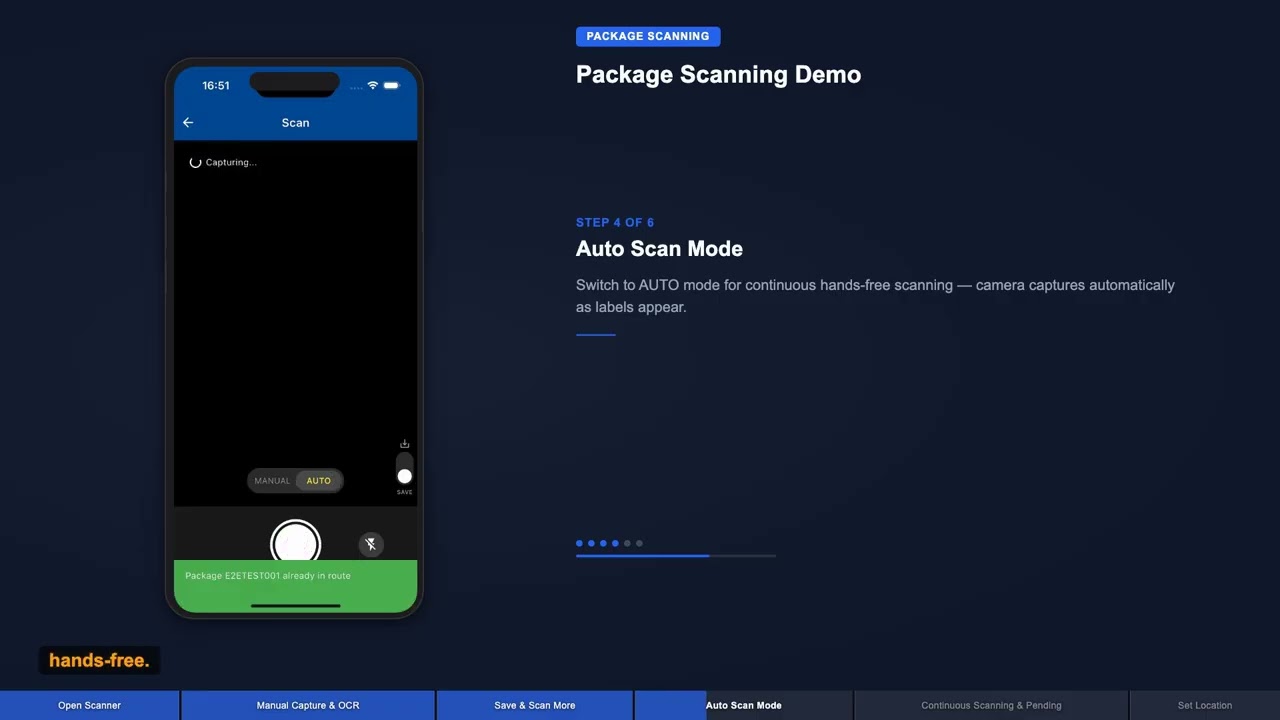Select the first step indicator dot
Viewport: 1280px width, 720px height.
coord(579,543)
